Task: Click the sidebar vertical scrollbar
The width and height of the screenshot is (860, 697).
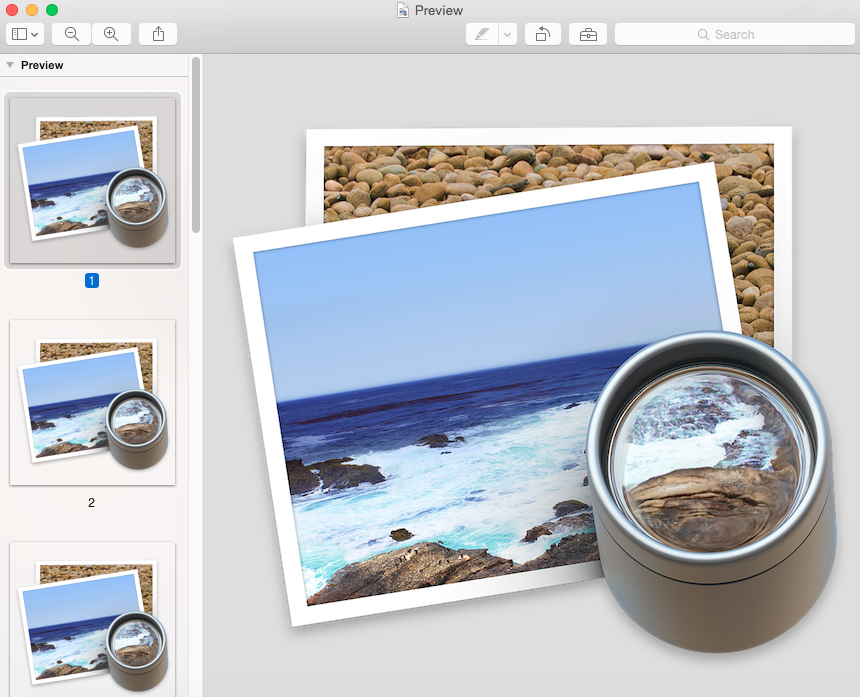Action: click(196, 145)
